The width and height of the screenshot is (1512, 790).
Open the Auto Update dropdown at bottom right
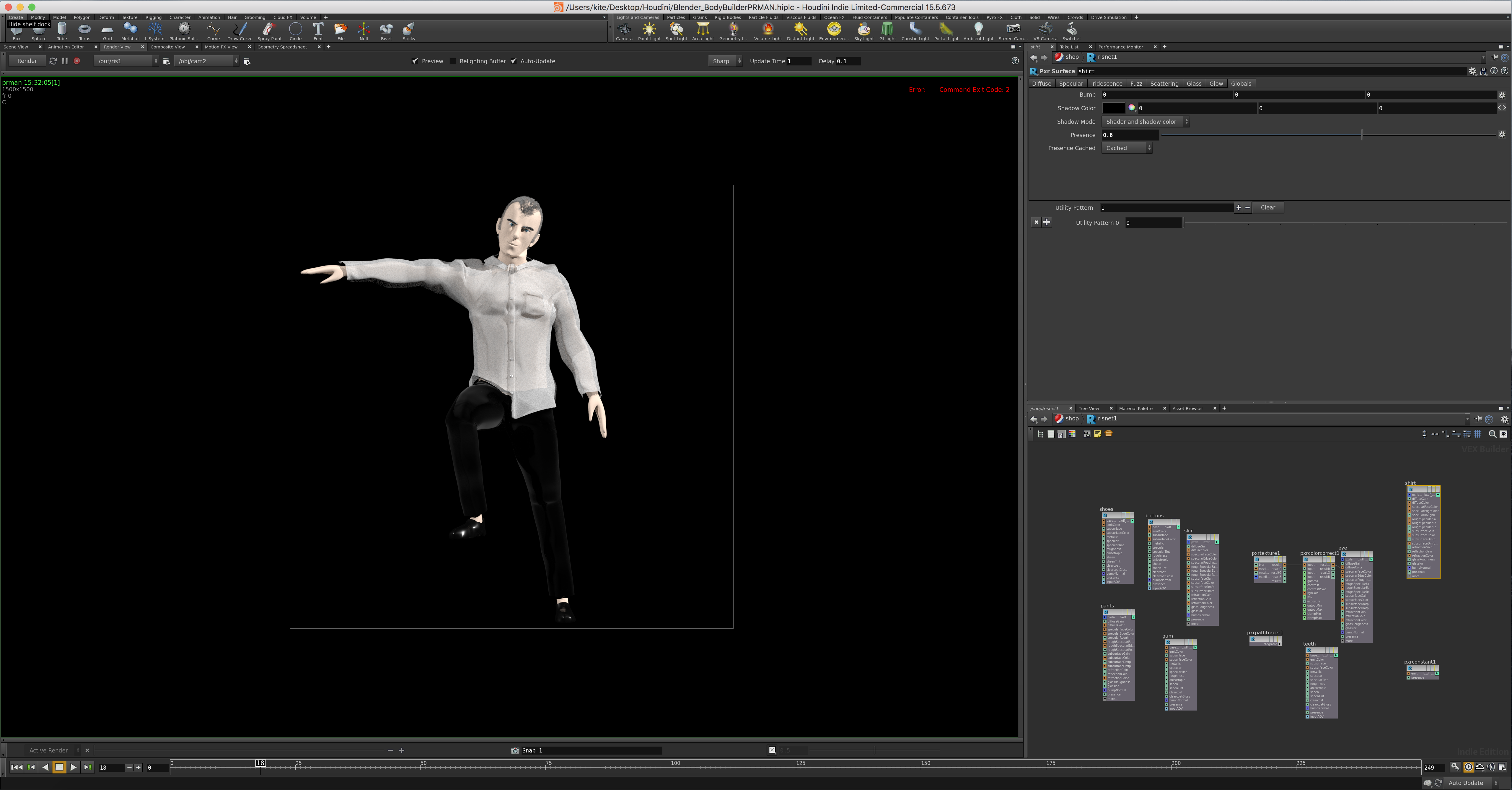pos(1472,783)
